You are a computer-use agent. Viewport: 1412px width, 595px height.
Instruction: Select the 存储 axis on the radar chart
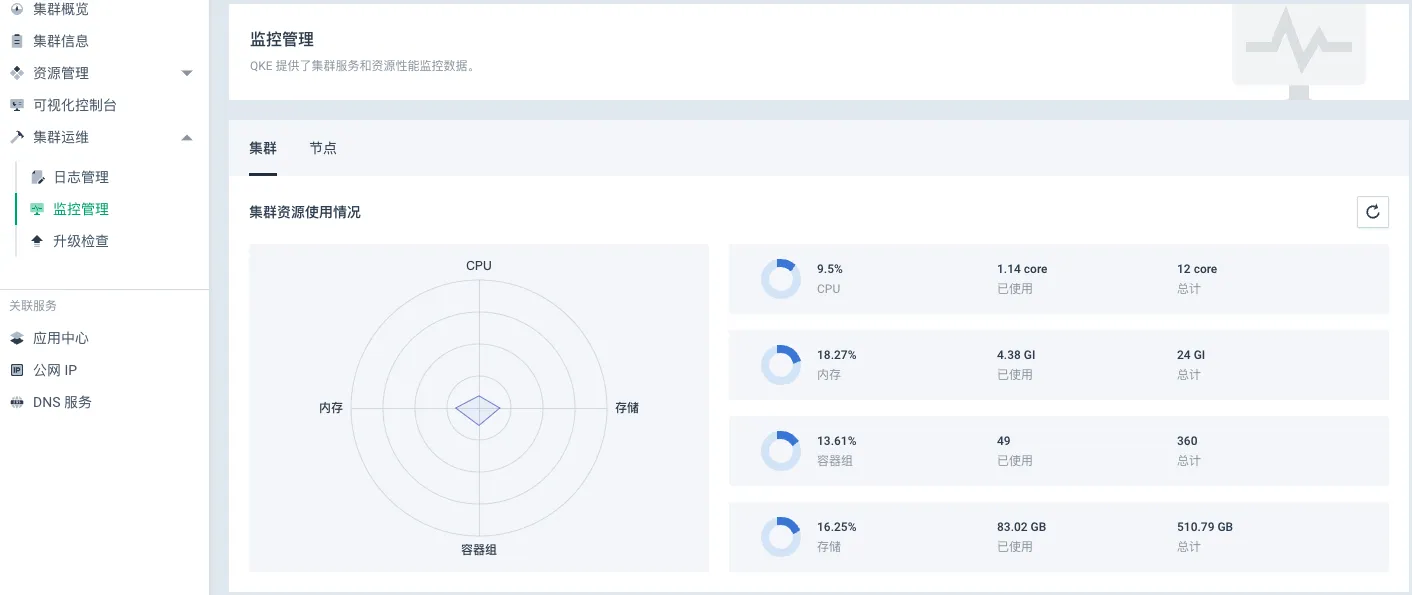pos(626,408)
